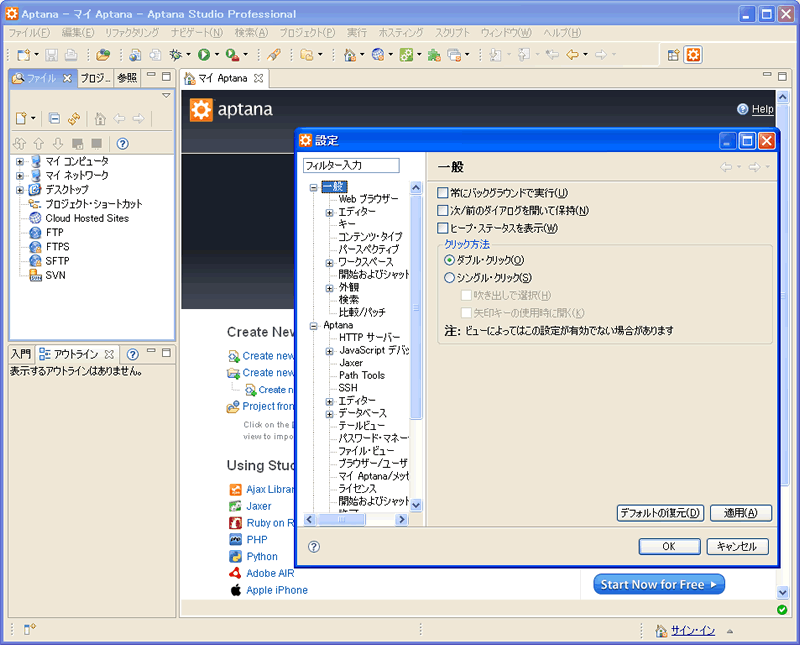Screen dimensions: 800x645
Task: Select the シングル・クリック radio button
Action: (x=449, y=278)
